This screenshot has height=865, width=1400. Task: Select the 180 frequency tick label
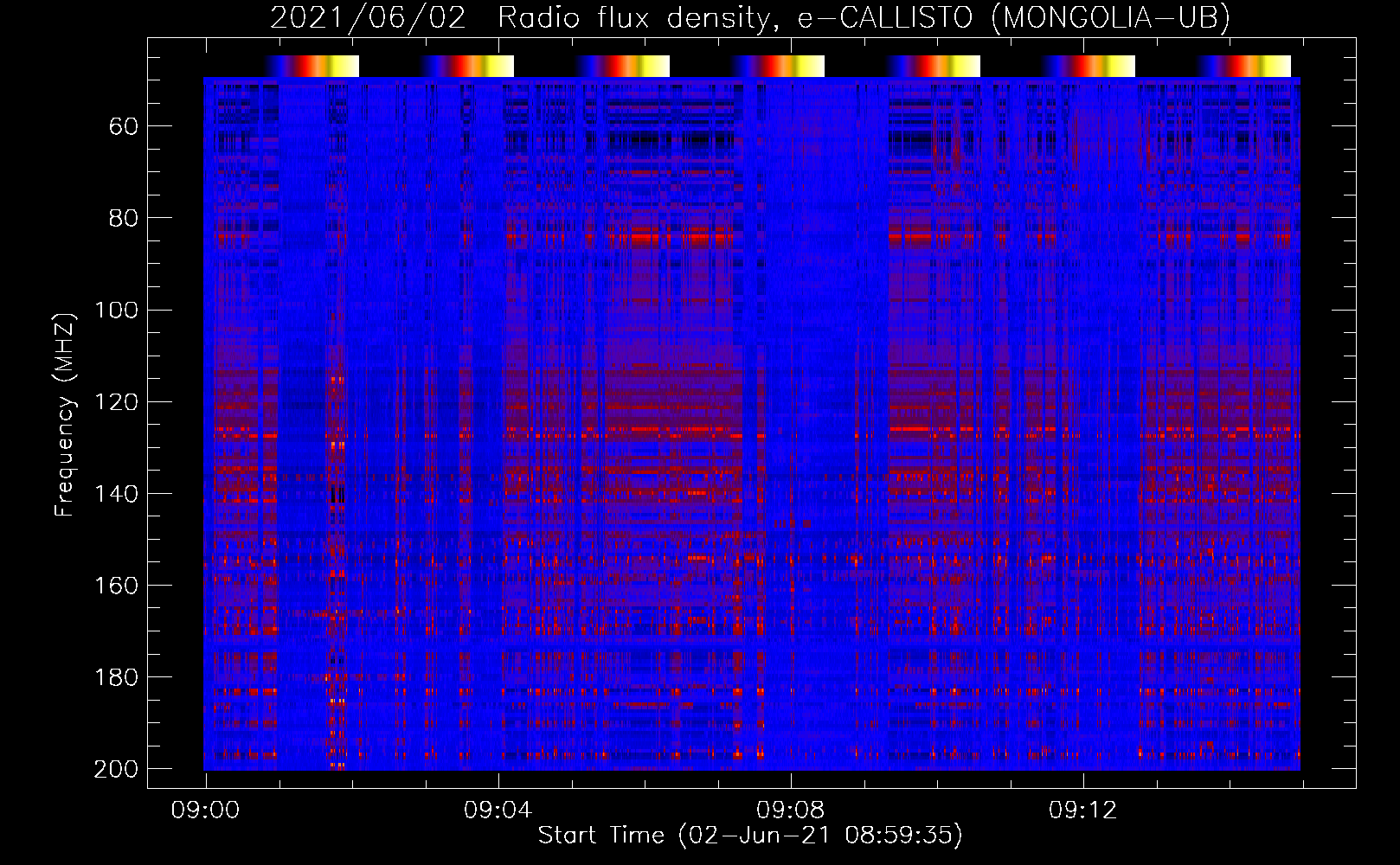coord(116,676)
